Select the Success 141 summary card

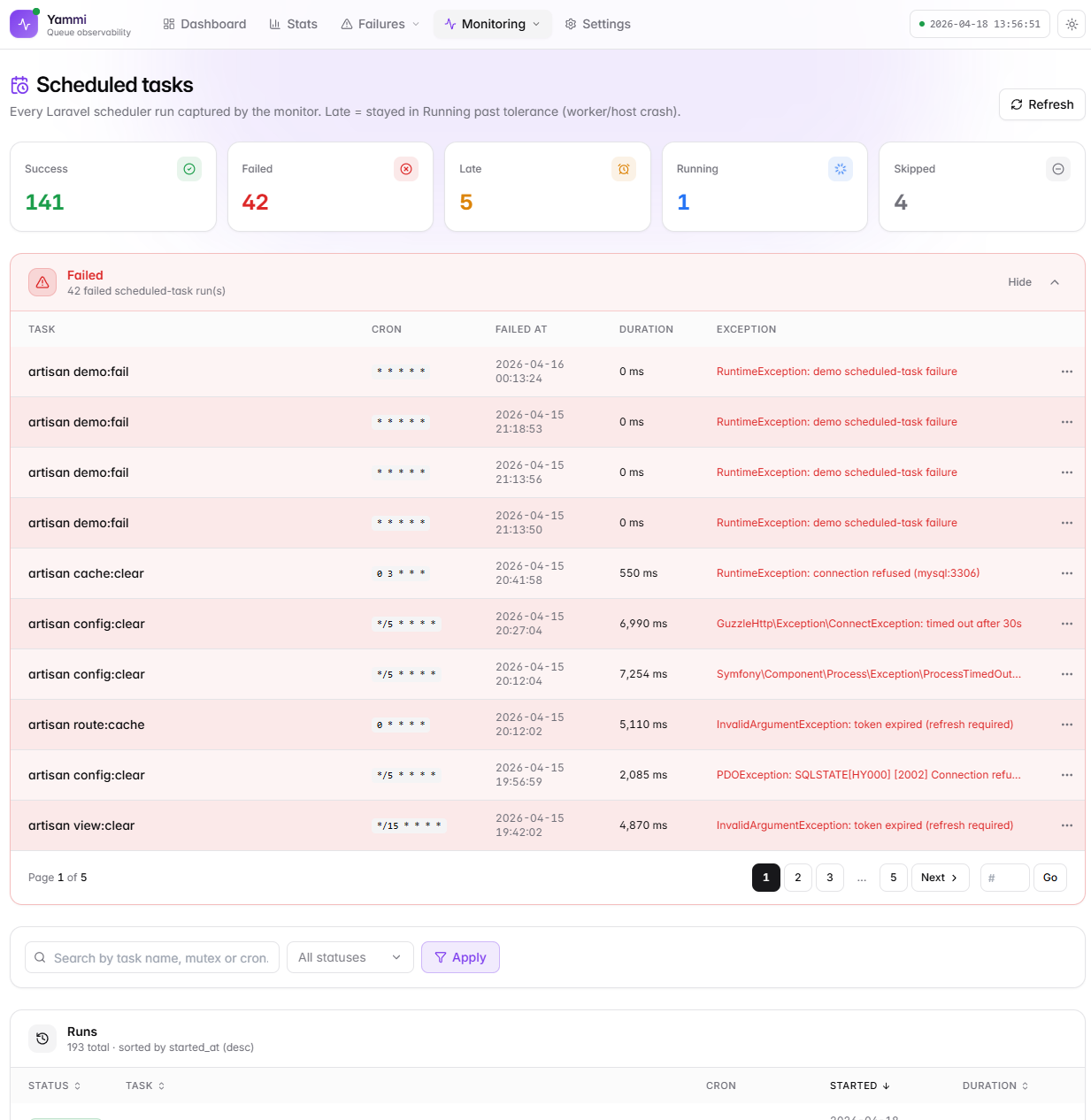click(x=113, y=187)
